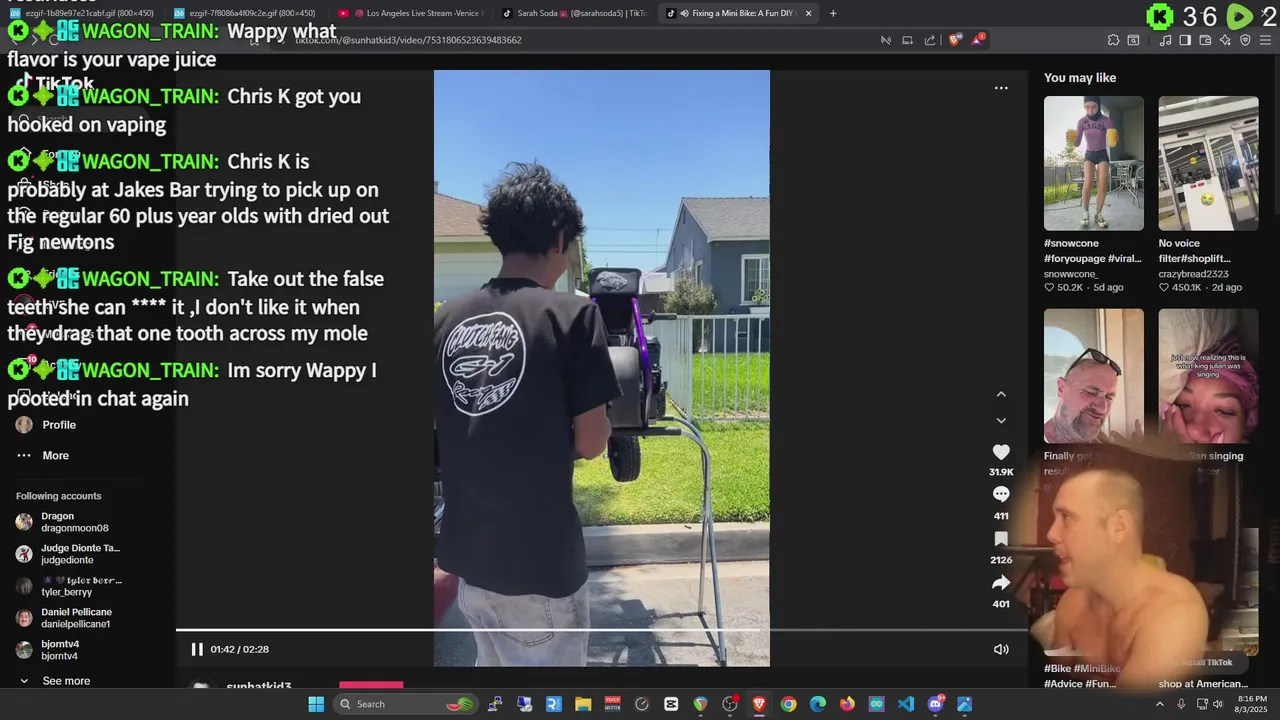The image size is (1280, 720).
Task: Open the Leo AI sparkle icon
Action: coord(1225,40)
